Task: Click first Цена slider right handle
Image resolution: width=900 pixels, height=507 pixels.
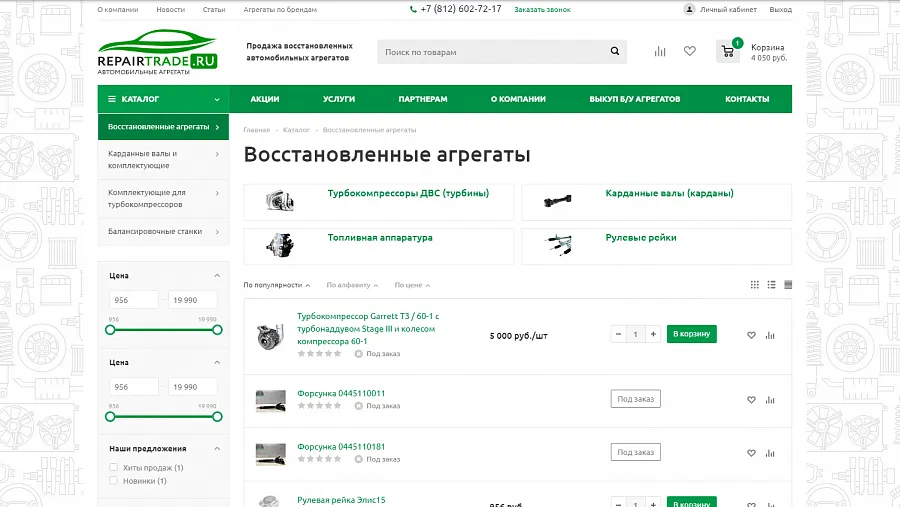Action: 217,330
